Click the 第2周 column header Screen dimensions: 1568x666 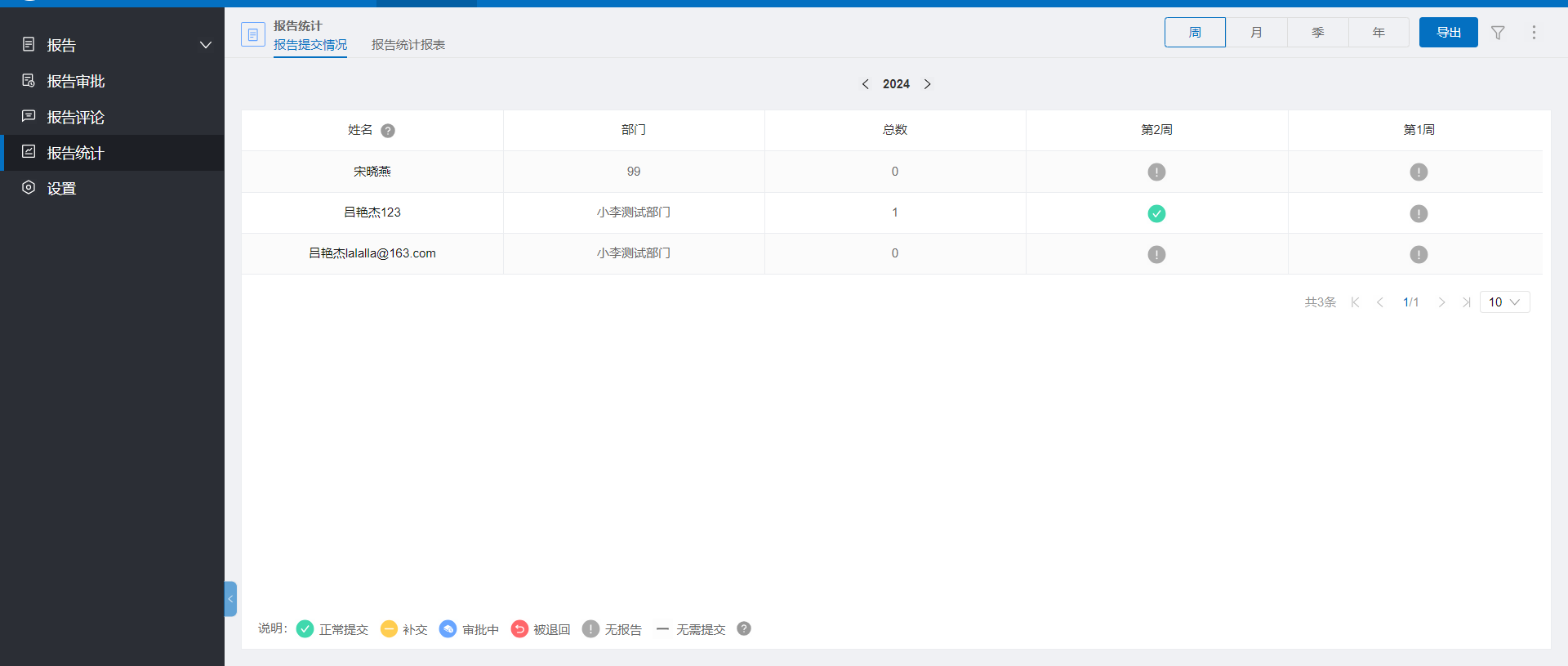1156,130
